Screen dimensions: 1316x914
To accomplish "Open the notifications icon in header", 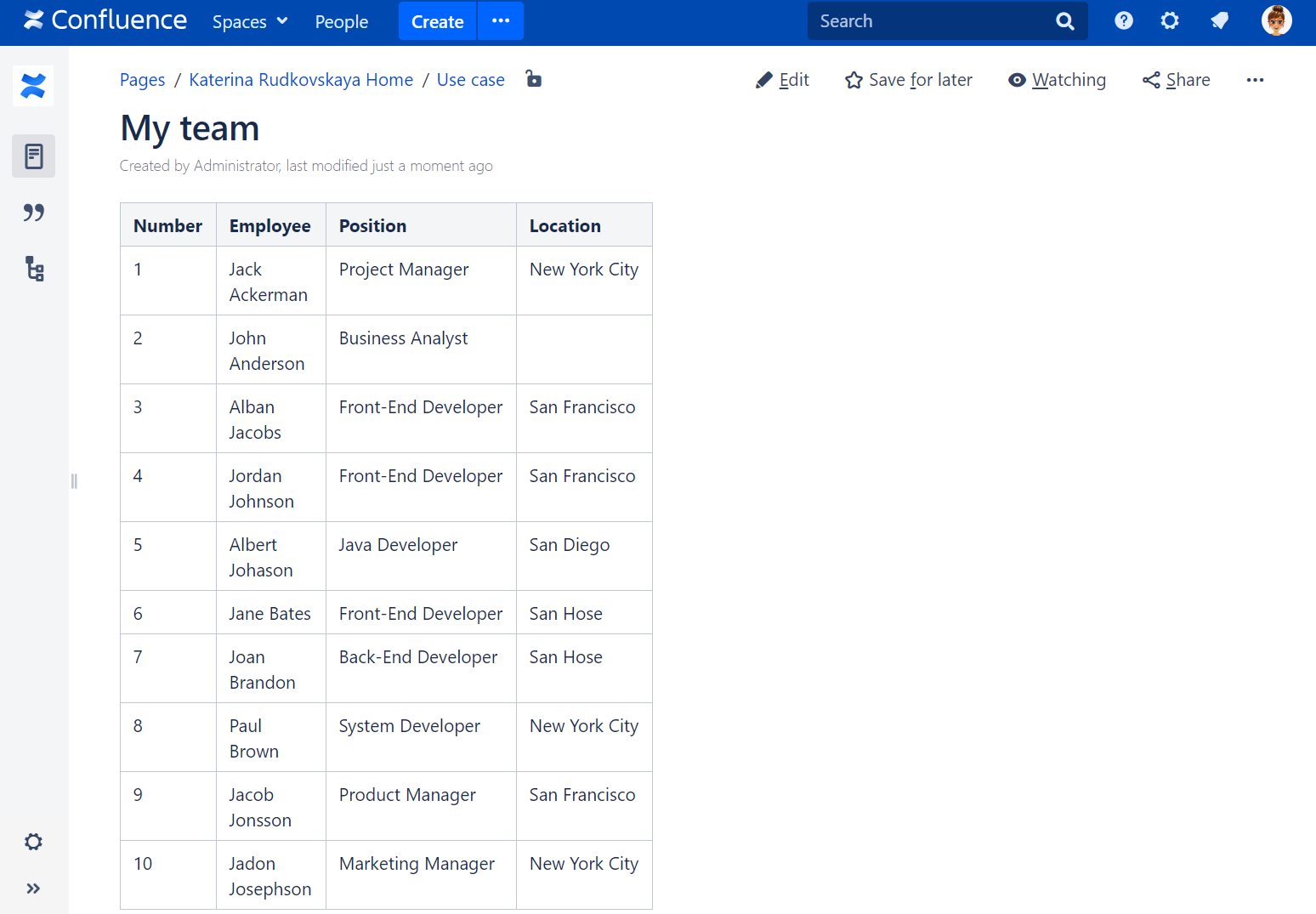I will [x=1219, y=21].
